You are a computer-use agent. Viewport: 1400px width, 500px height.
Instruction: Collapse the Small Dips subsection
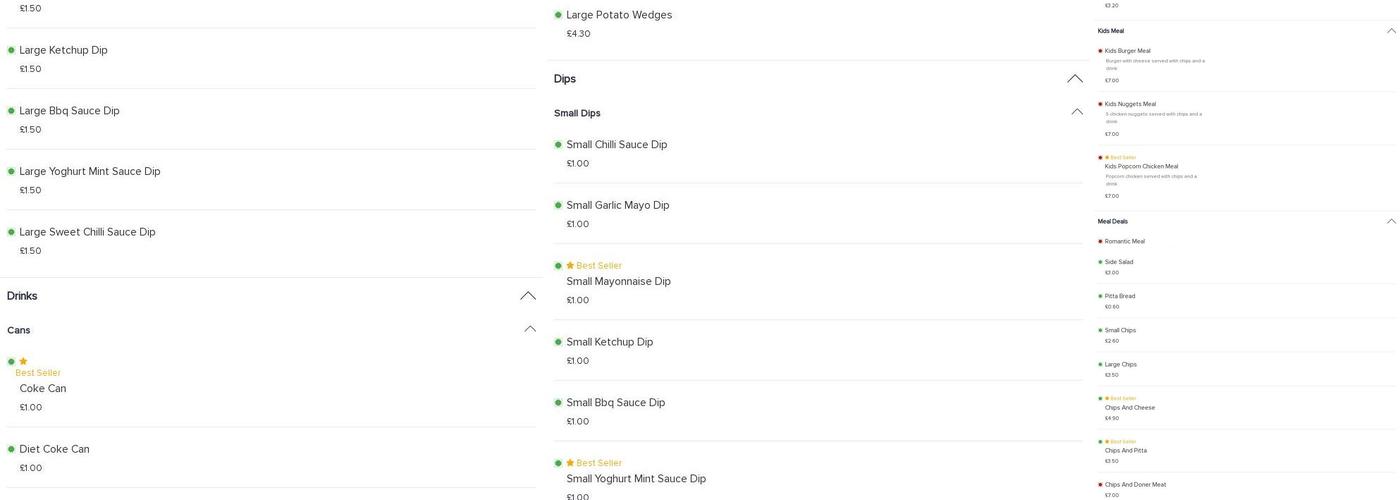1077,112
